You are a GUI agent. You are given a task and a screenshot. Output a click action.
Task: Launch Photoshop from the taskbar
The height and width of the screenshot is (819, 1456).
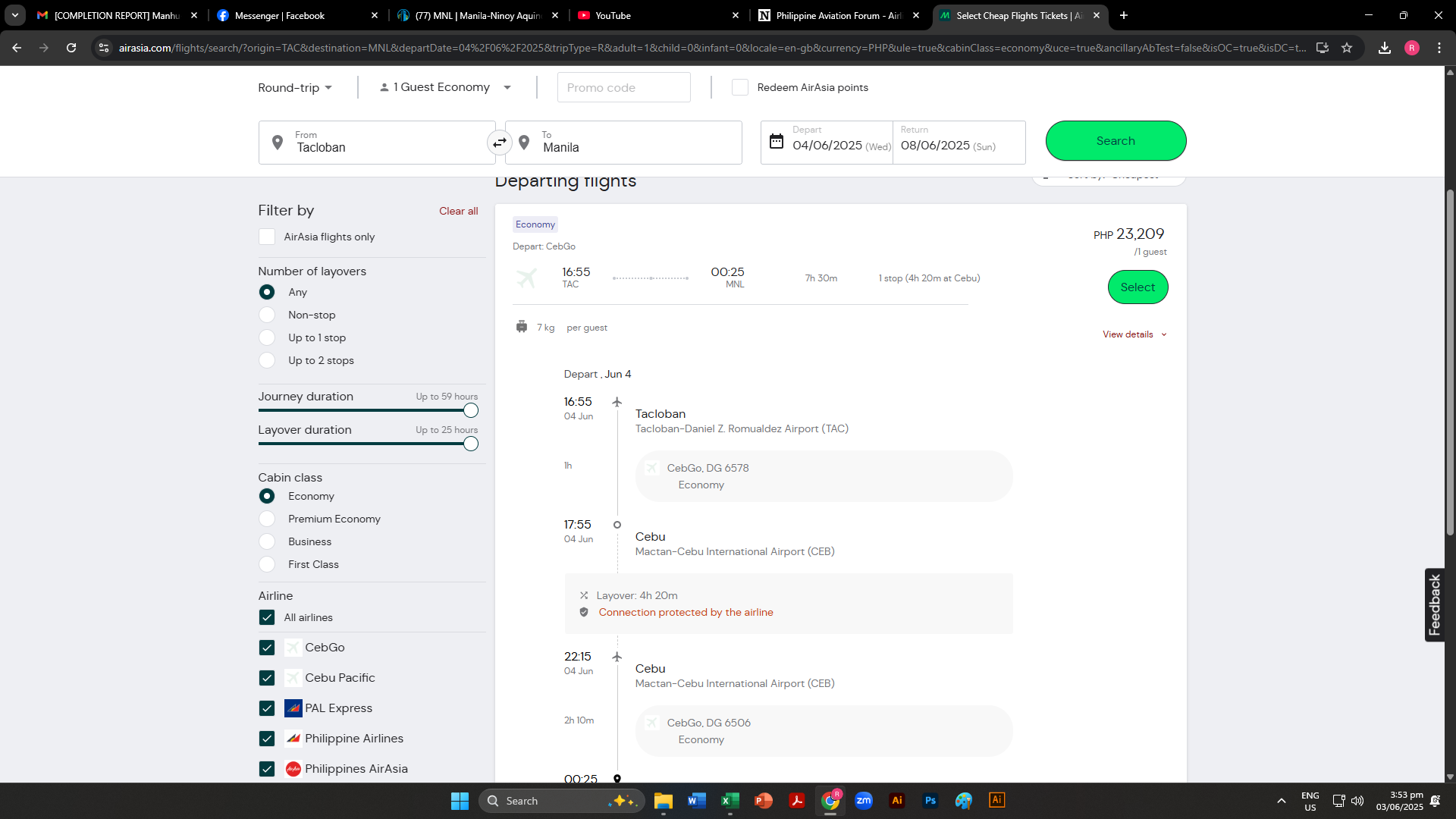pyautogui.click(x=930, y=801)
